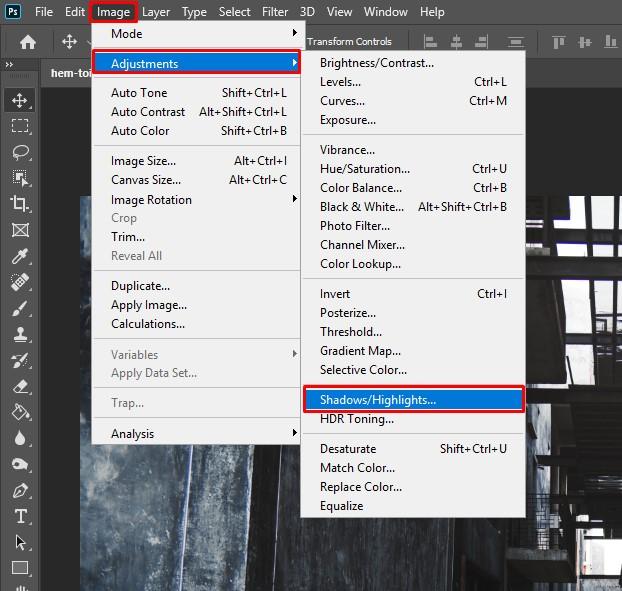The width and height of the screenshot is (622, 591).
Task: Expand the toolbar with double-arrow toggle
Action: point(10,65)
